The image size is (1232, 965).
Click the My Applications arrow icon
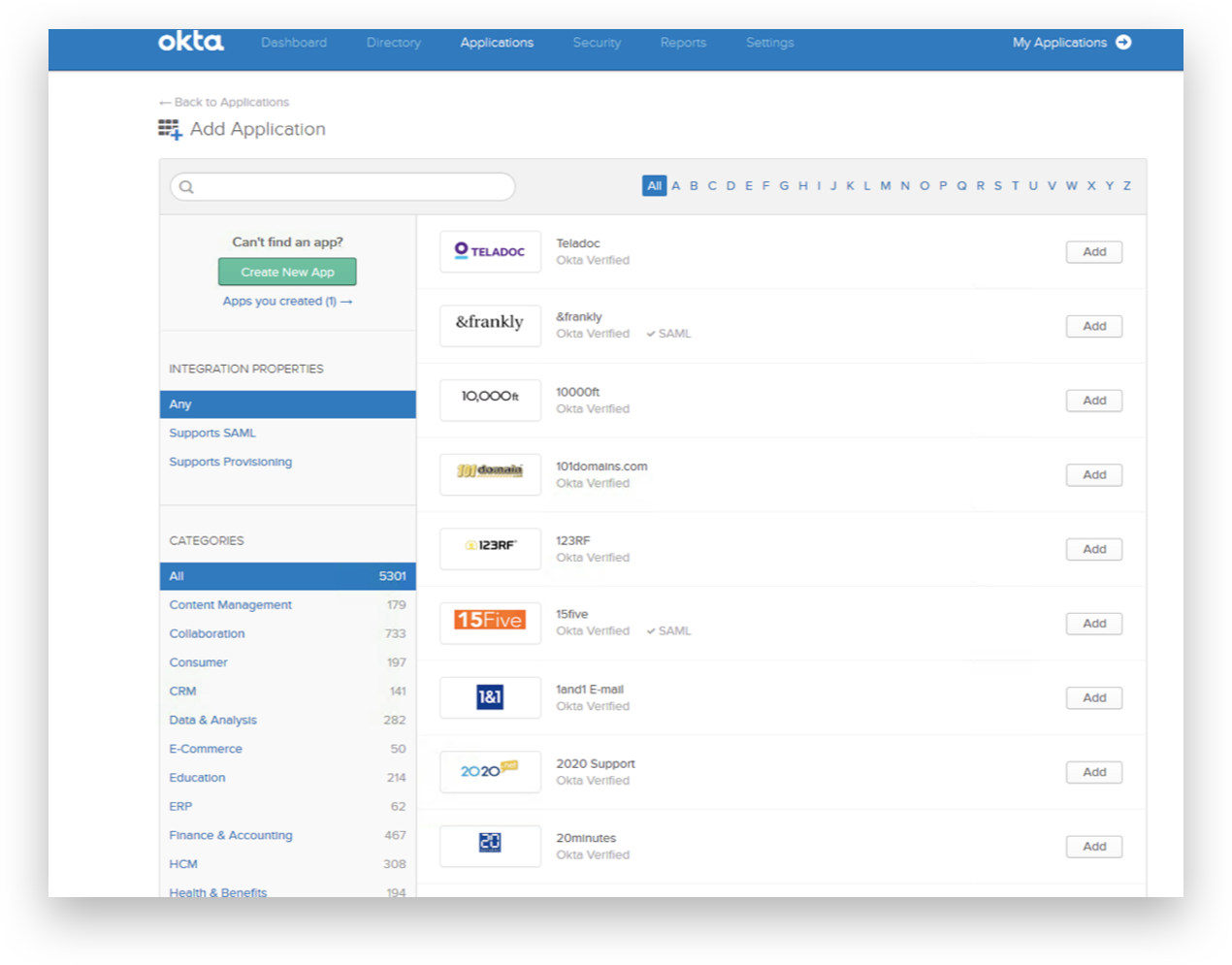pyautogui.click(x=1123, y=42)
